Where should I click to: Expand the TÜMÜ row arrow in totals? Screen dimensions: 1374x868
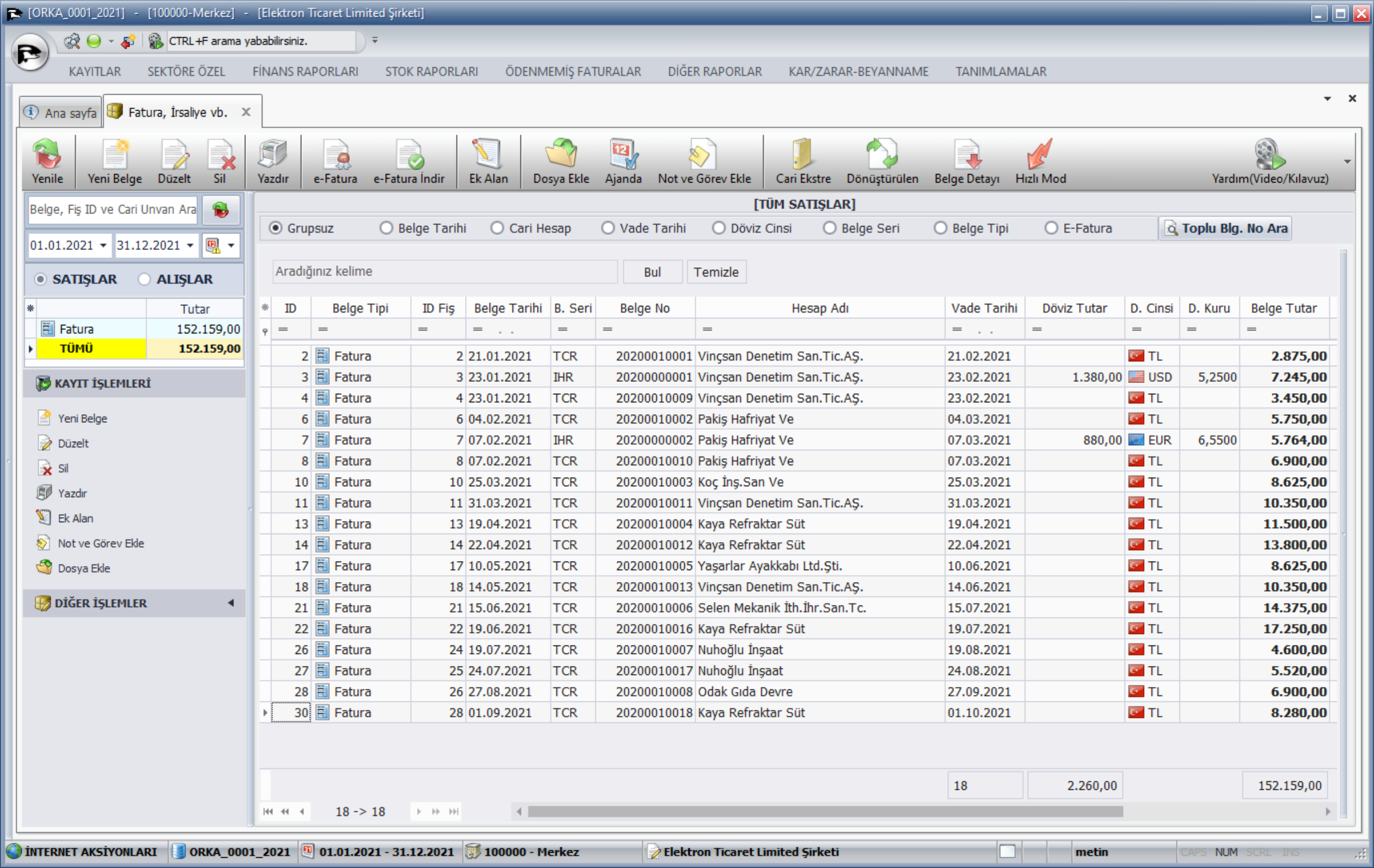tap(30, 349)
